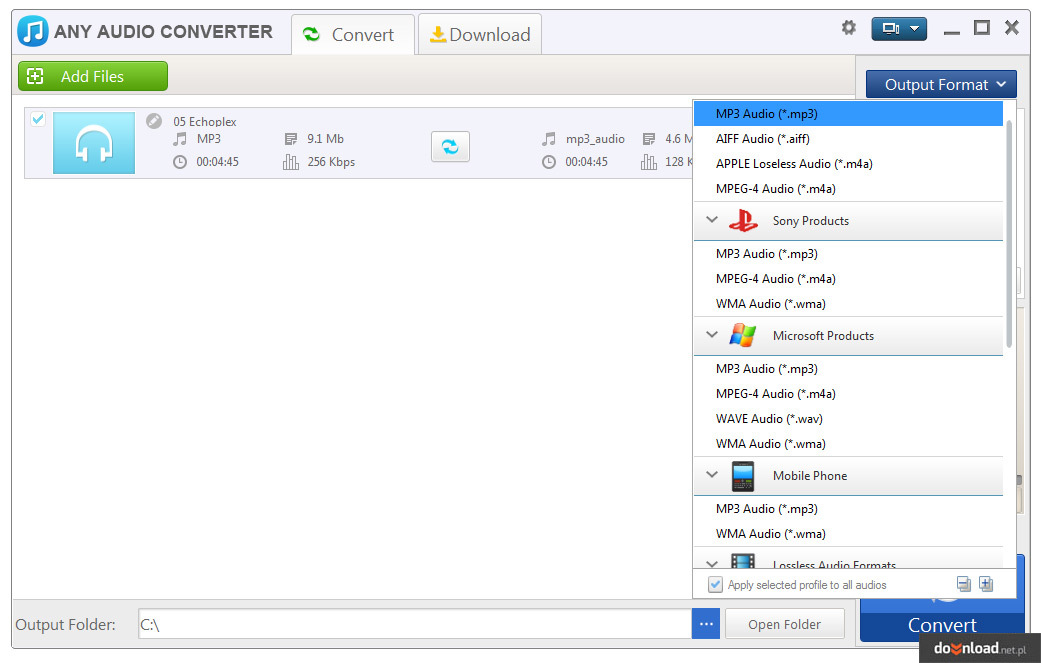Viewport: 1041px width, 663px height.
Task: Uncheck the 05 Echoplex file checkbox
Action: point(38,119)
